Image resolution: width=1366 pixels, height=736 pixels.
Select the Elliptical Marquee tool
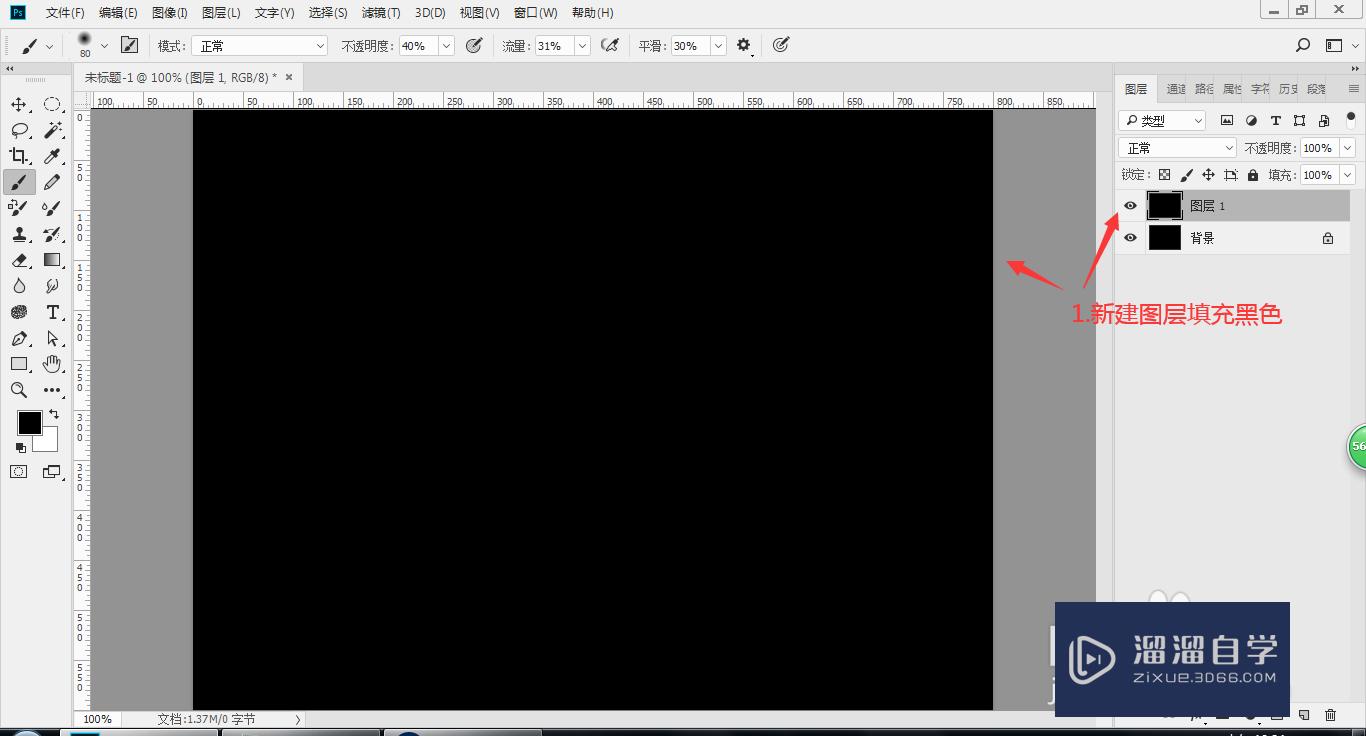(52, 105)
